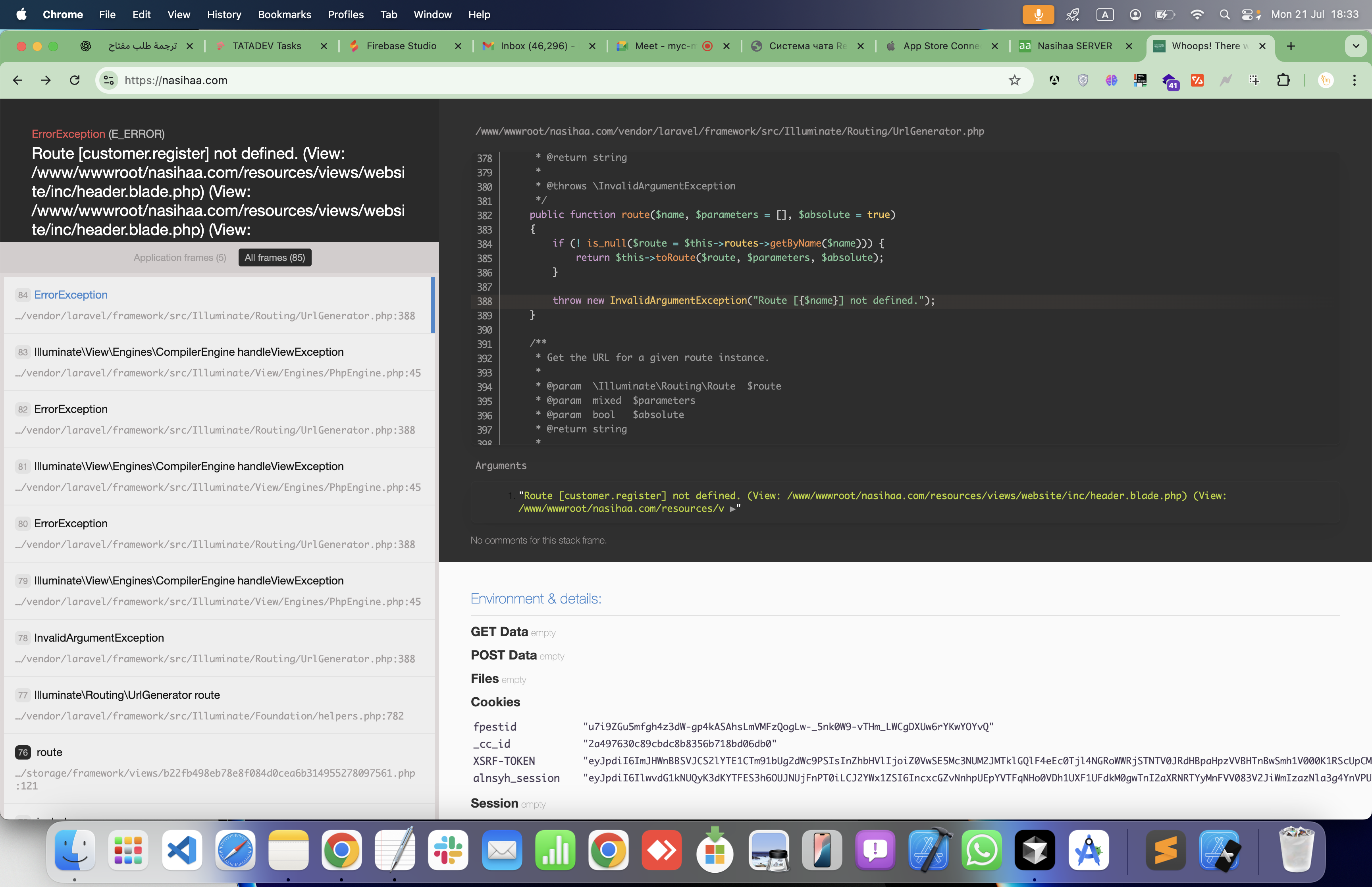Click the UrlGenerator.php file path heading
The height and width of the screenshot is (887, 1372).
coord(729,131)
